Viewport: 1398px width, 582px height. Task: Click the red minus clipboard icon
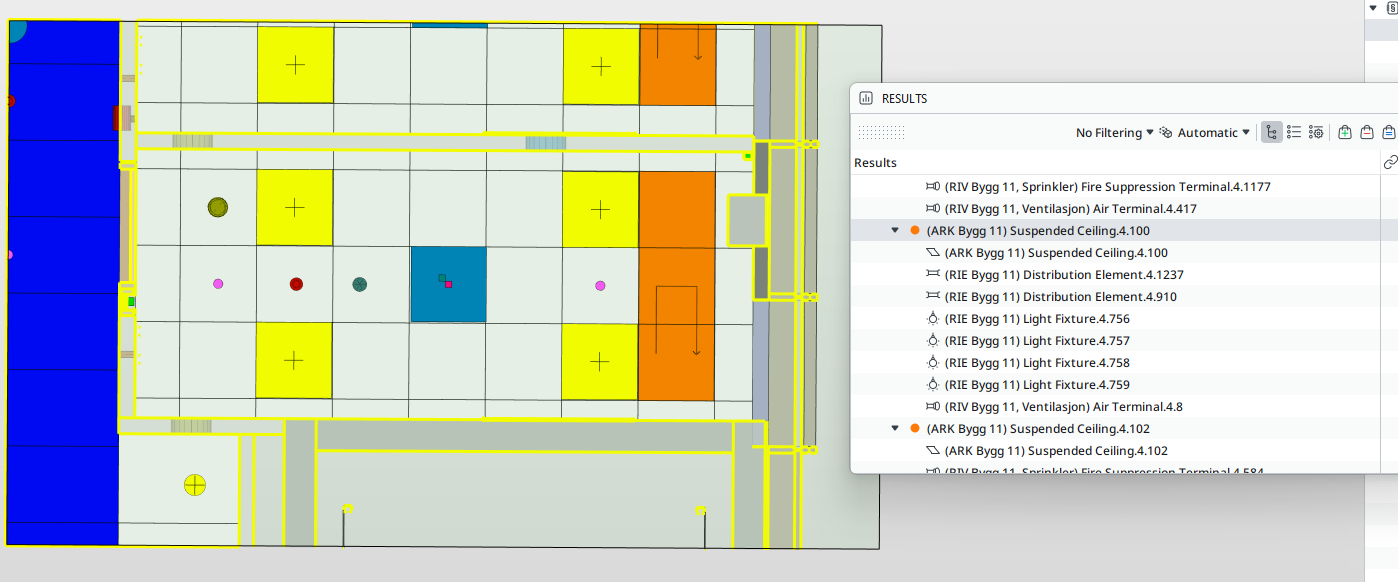pos(1367,132)
